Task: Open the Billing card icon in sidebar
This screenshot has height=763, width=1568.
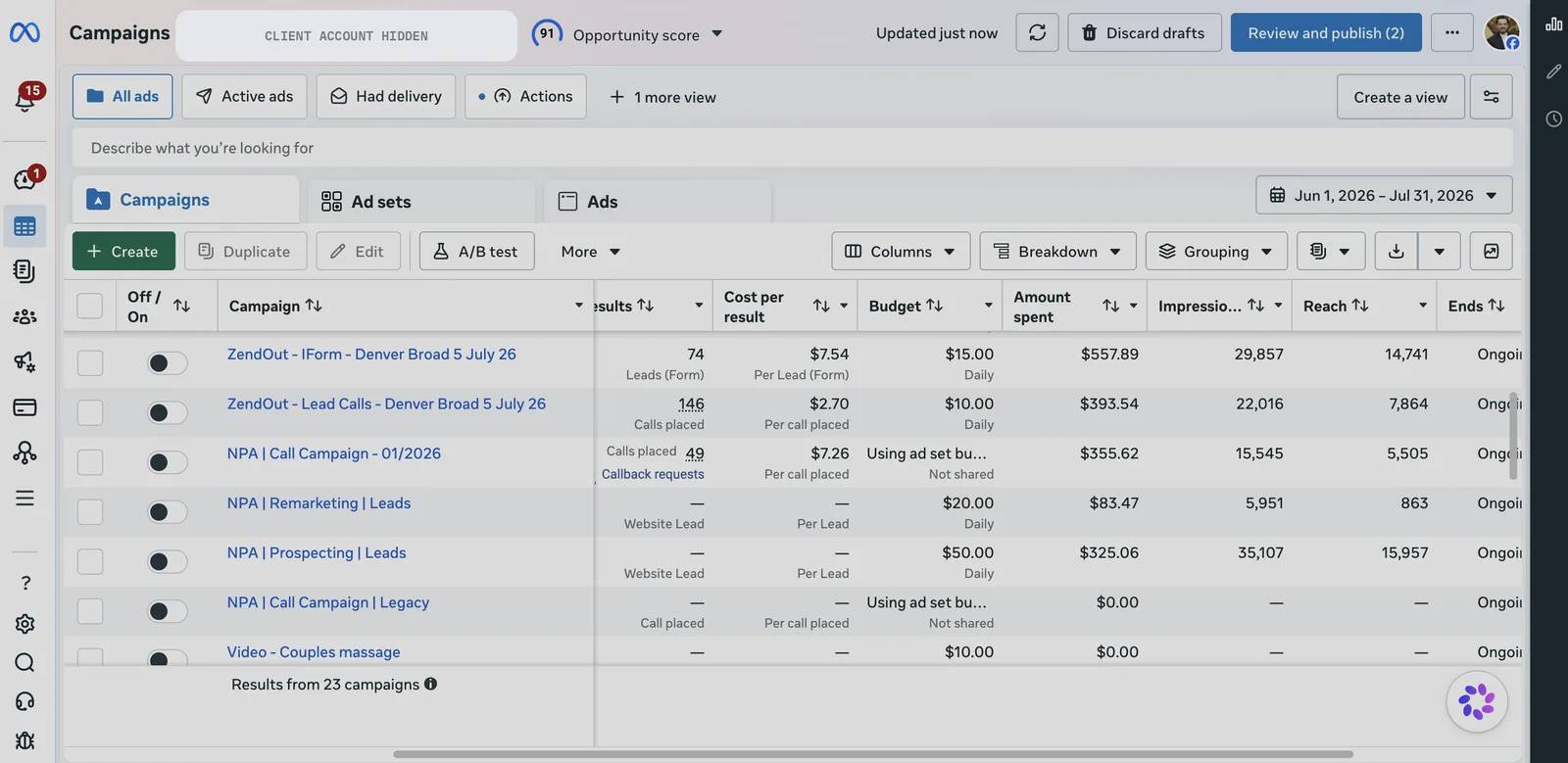Action: [x=25, y=406]
